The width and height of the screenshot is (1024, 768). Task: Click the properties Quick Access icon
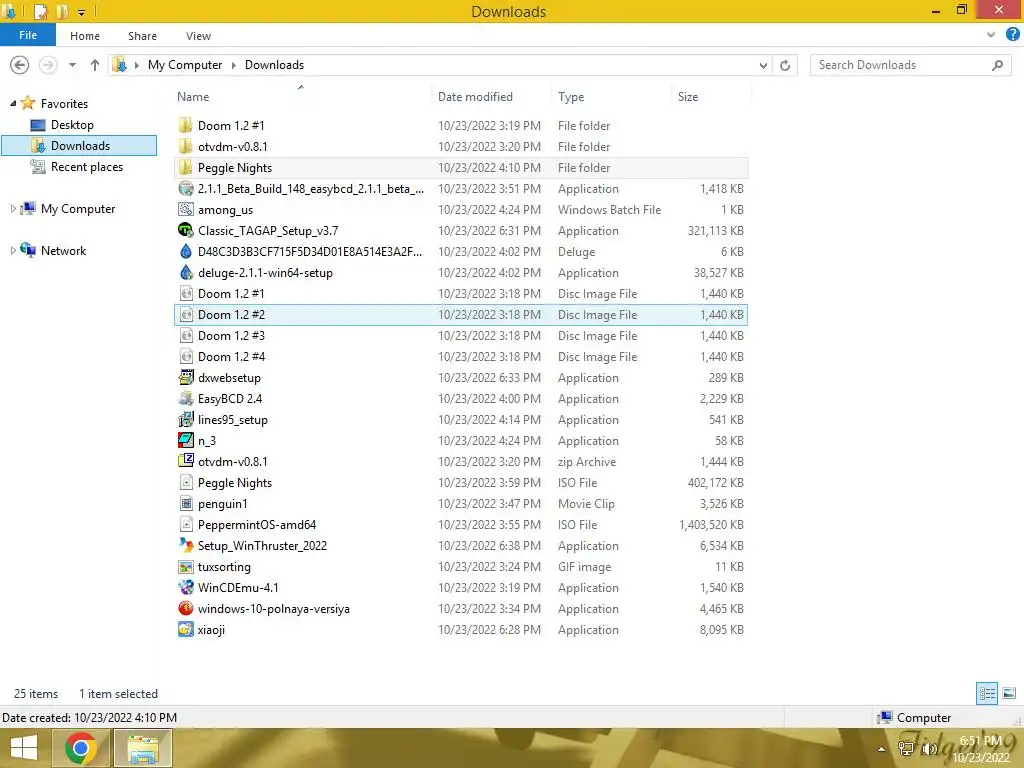[40, 12]
